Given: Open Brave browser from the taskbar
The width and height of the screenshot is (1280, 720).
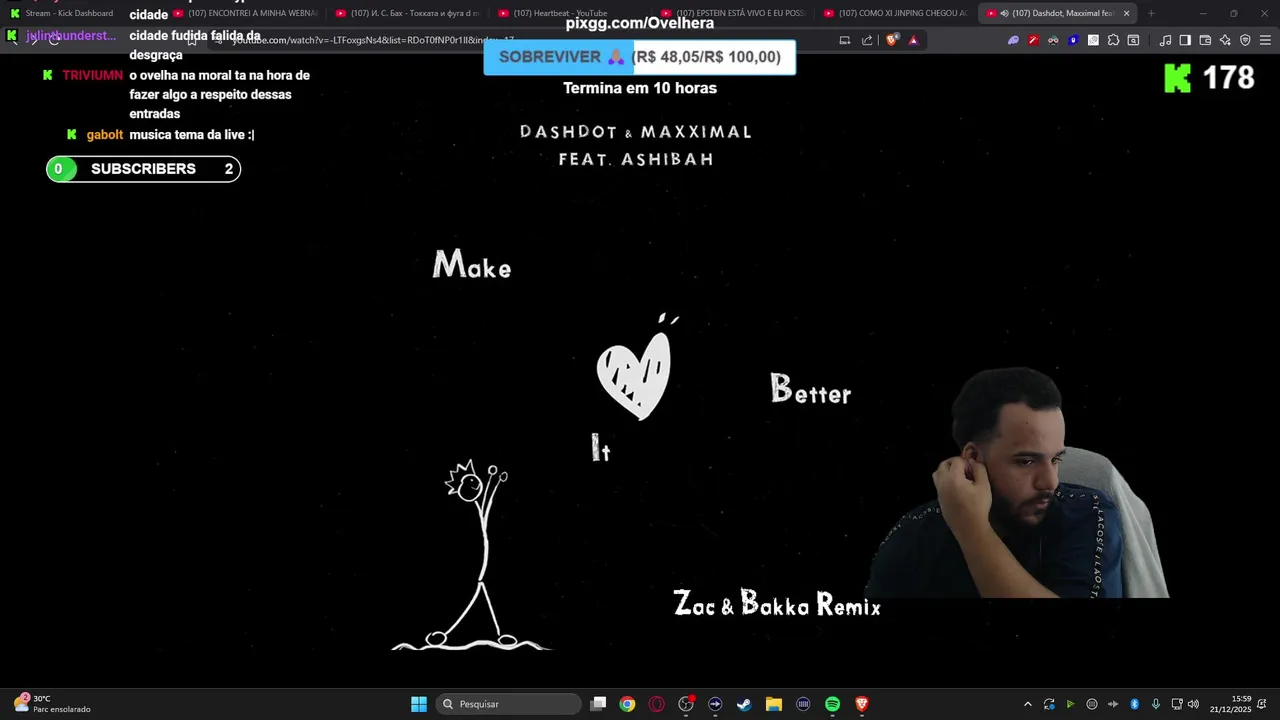Looking at the screenshot, I should tap(862, 704).
